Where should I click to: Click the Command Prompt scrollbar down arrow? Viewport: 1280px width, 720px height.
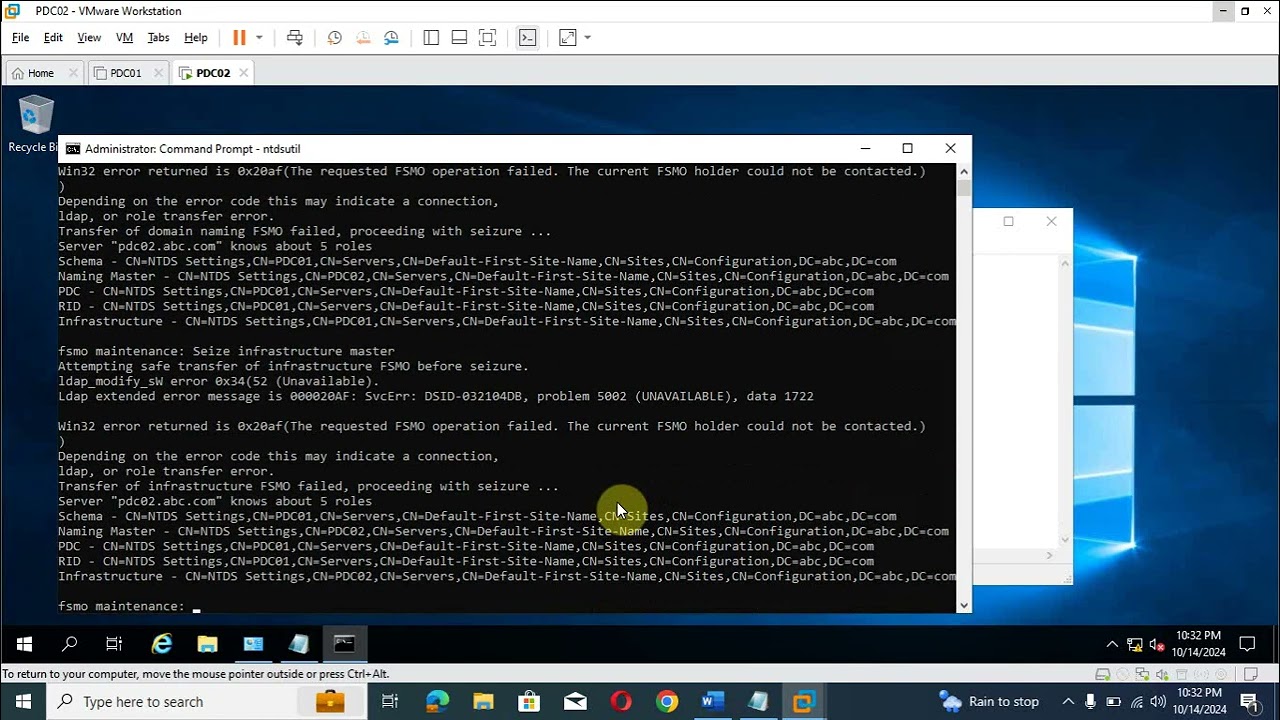(x=964, y=604)
